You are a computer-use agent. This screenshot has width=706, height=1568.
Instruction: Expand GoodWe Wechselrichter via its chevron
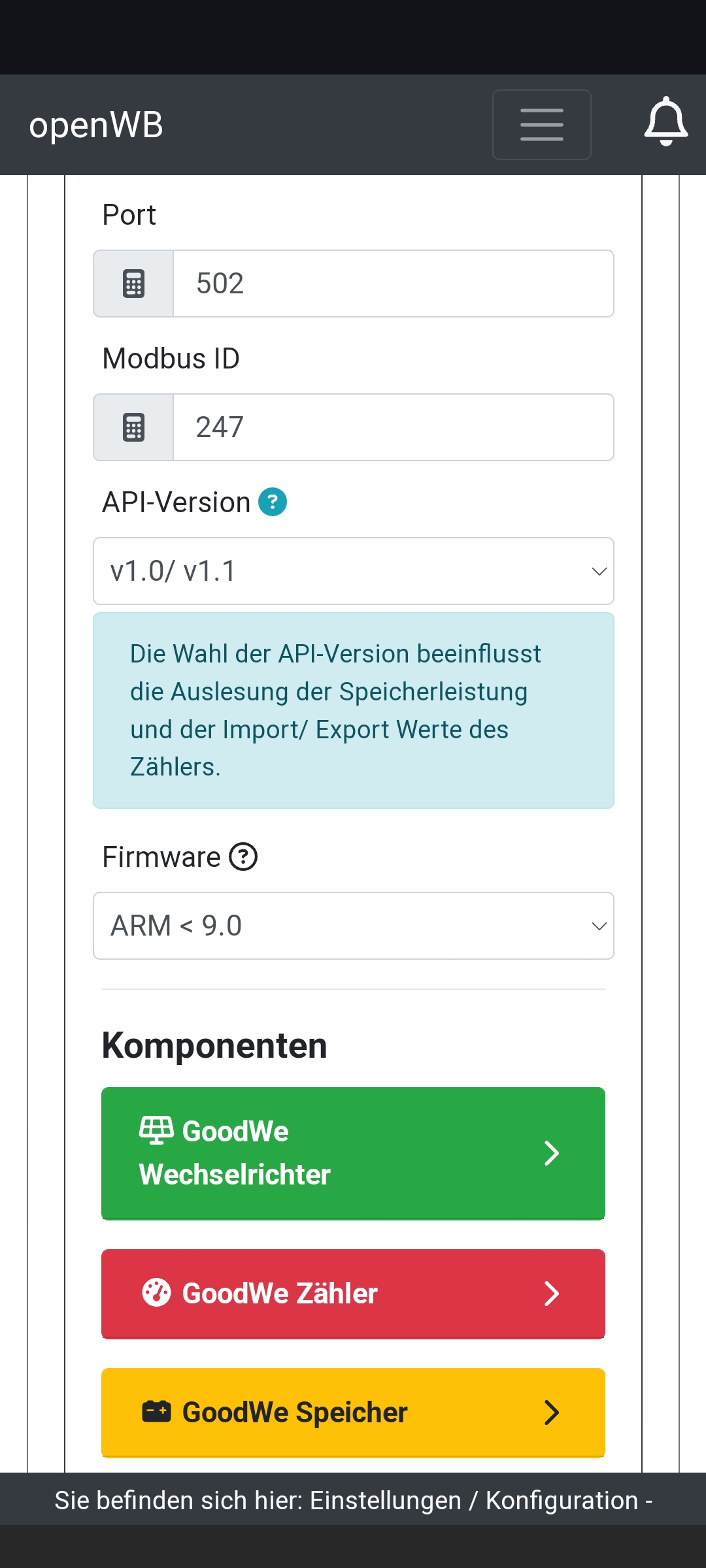click(552, 1153)
